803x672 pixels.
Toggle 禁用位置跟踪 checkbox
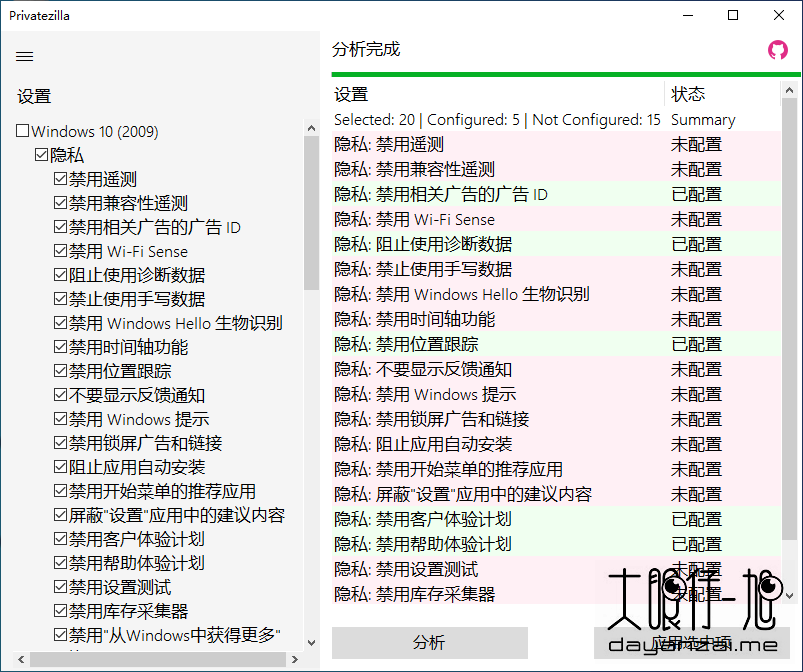(x=60, y=371)
